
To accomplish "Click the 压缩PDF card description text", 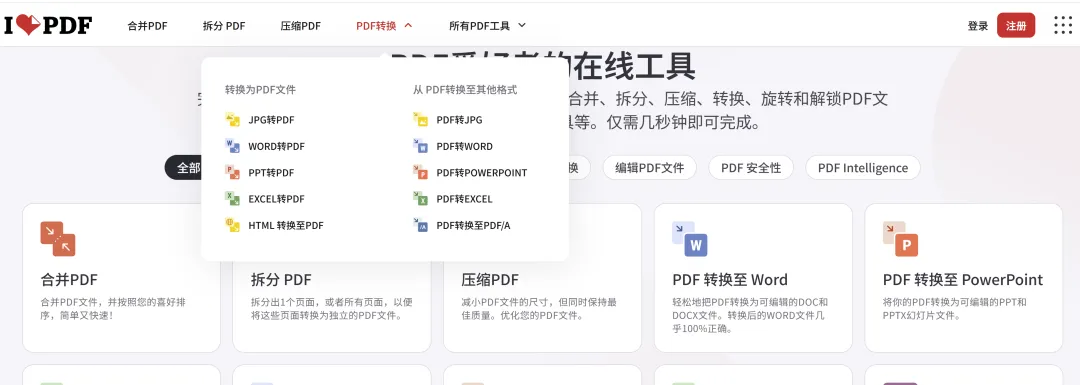I will click(x=539, y=309).
